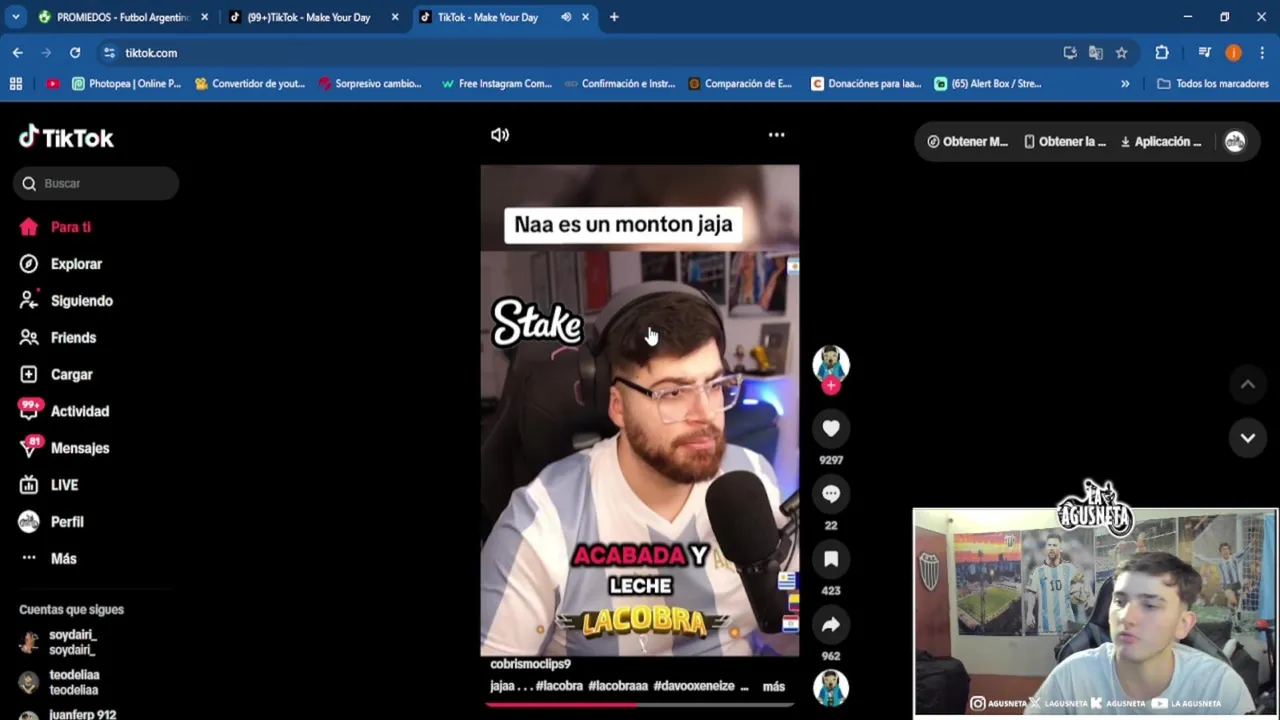
Task: Click Obtener M... button in header
Action: click(x=967, y=142)
